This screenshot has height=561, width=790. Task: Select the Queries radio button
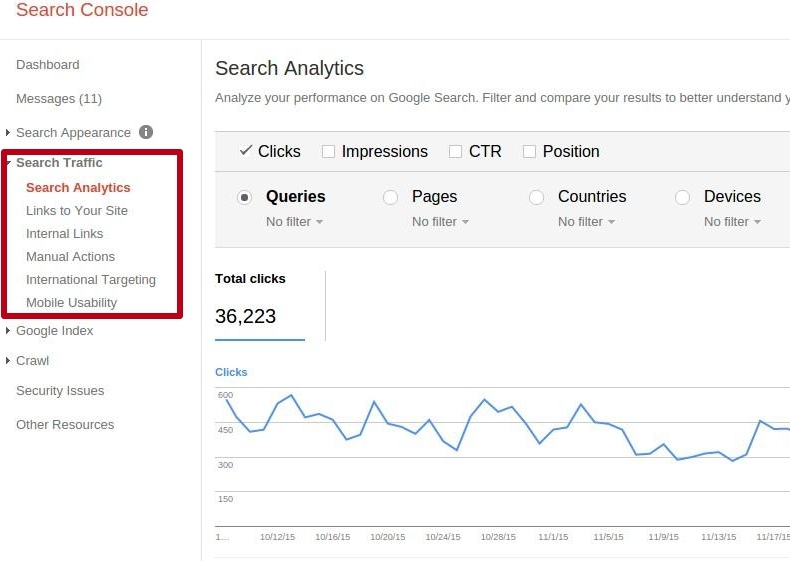(244, 197)
